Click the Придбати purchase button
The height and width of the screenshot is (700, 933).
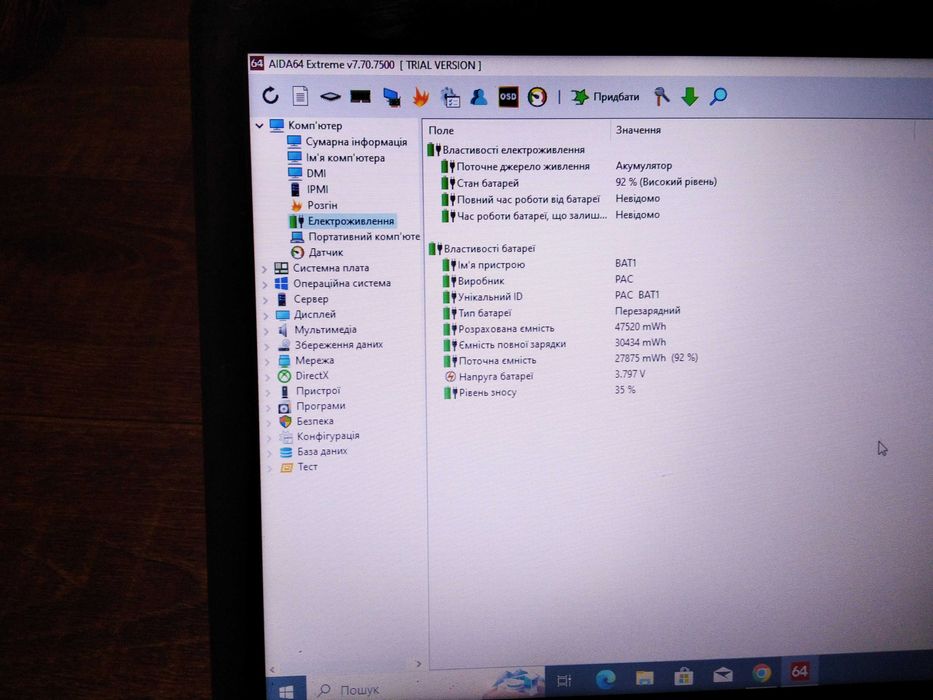(605, 96)
